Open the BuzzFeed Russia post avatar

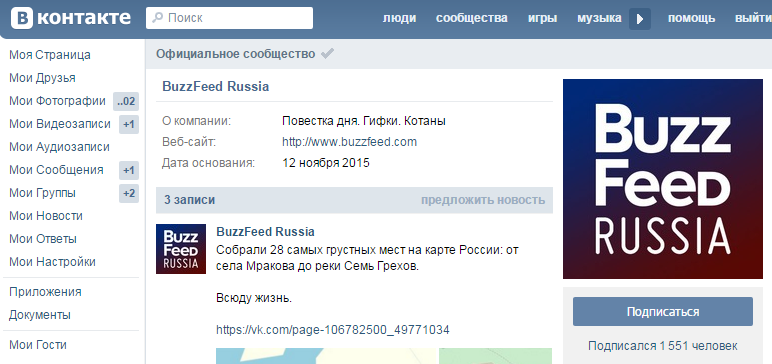[181, 249]
